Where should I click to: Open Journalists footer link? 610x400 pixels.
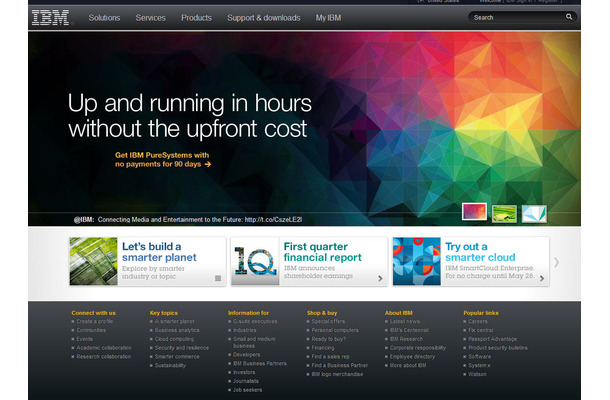pos(246,381)
